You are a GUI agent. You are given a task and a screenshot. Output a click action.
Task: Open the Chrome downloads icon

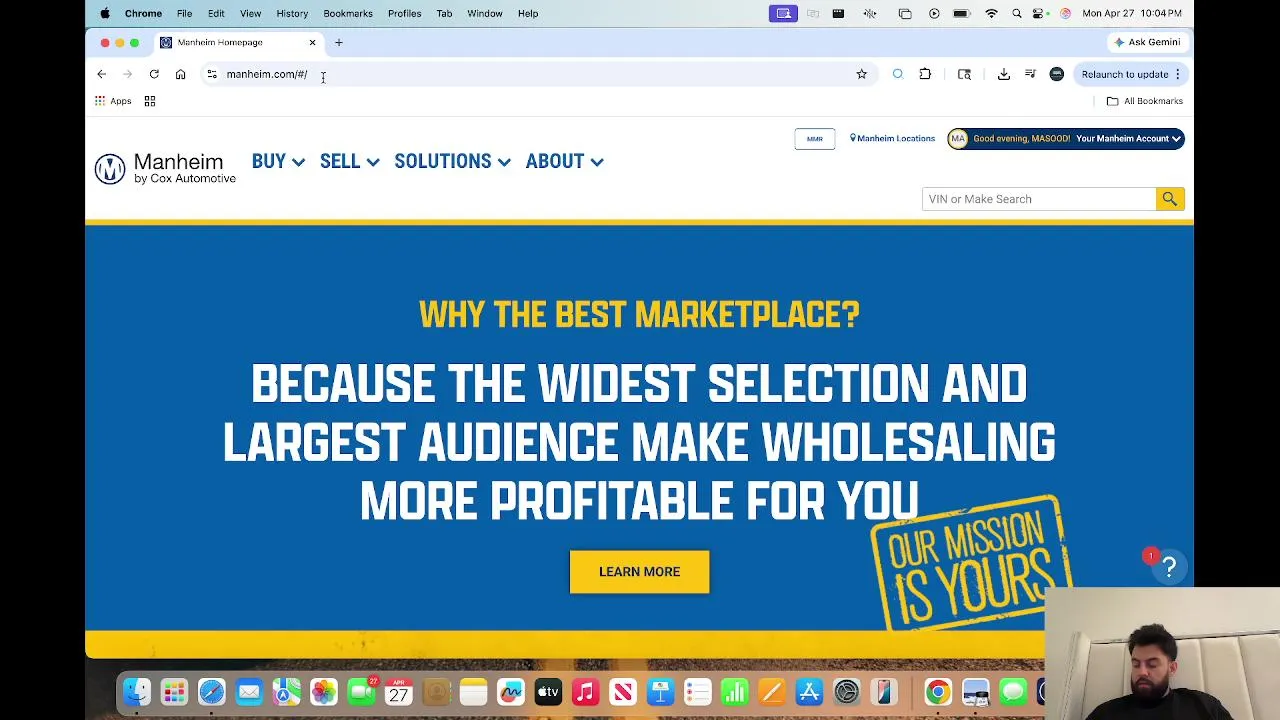point(1004,74)
